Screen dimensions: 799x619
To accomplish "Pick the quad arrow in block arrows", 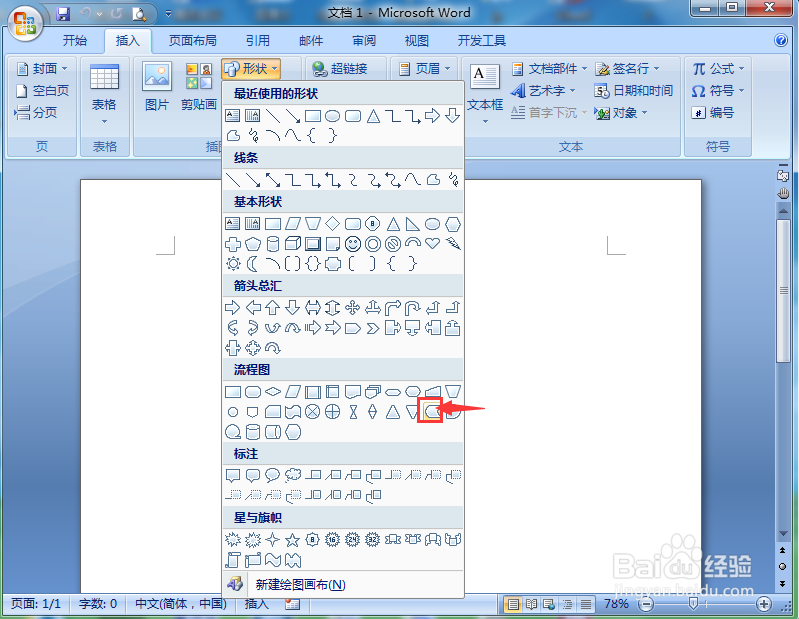I will pyautogui.click(x=353, y=308).
